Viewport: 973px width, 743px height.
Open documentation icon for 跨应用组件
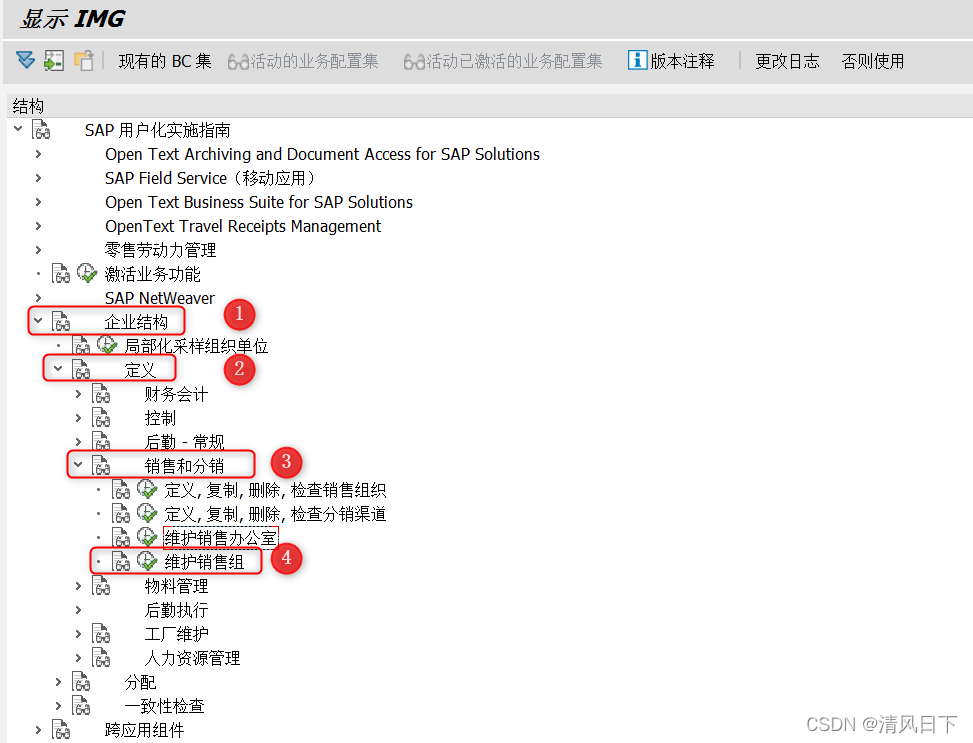point(61,729)
